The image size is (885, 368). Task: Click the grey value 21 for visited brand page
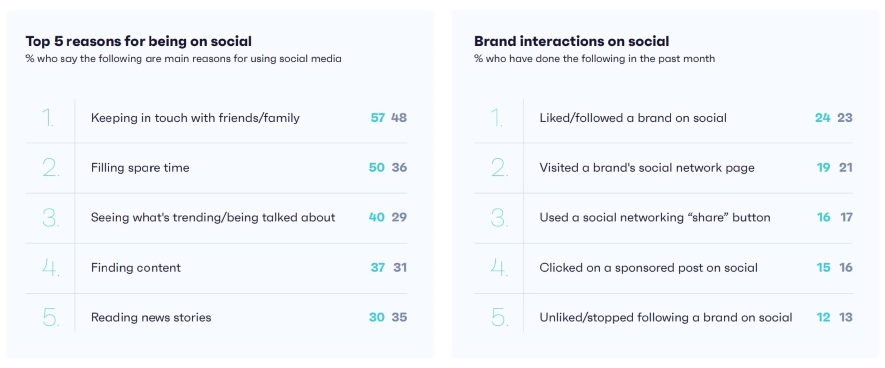coord(845,168)
